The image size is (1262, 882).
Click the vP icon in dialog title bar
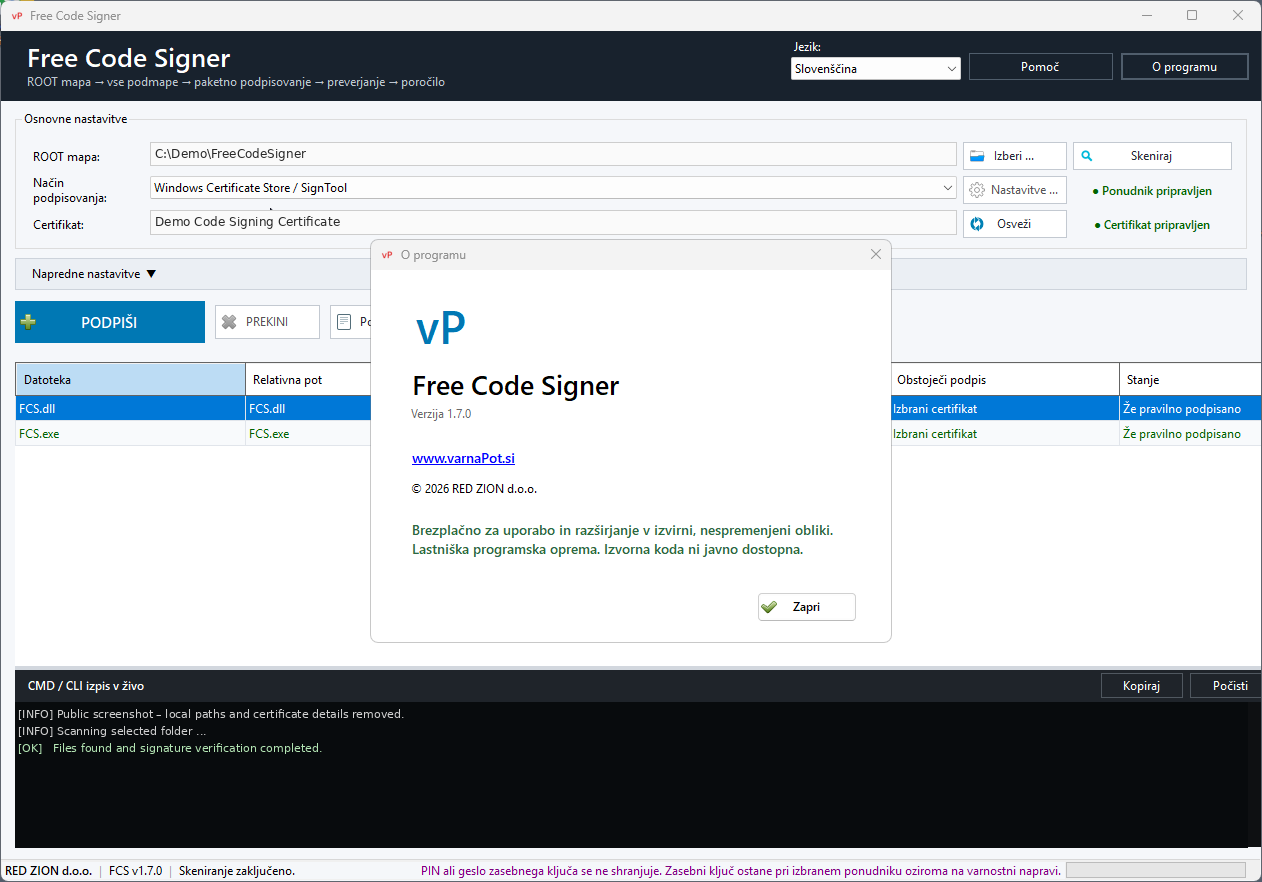click(387, 255)
